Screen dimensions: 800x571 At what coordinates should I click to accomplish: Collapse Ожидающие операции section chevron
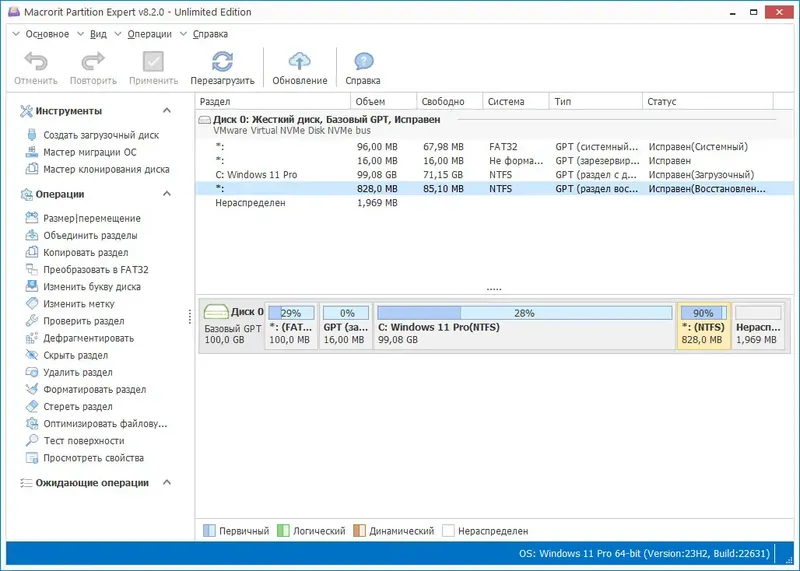click(x=167, y=483)
